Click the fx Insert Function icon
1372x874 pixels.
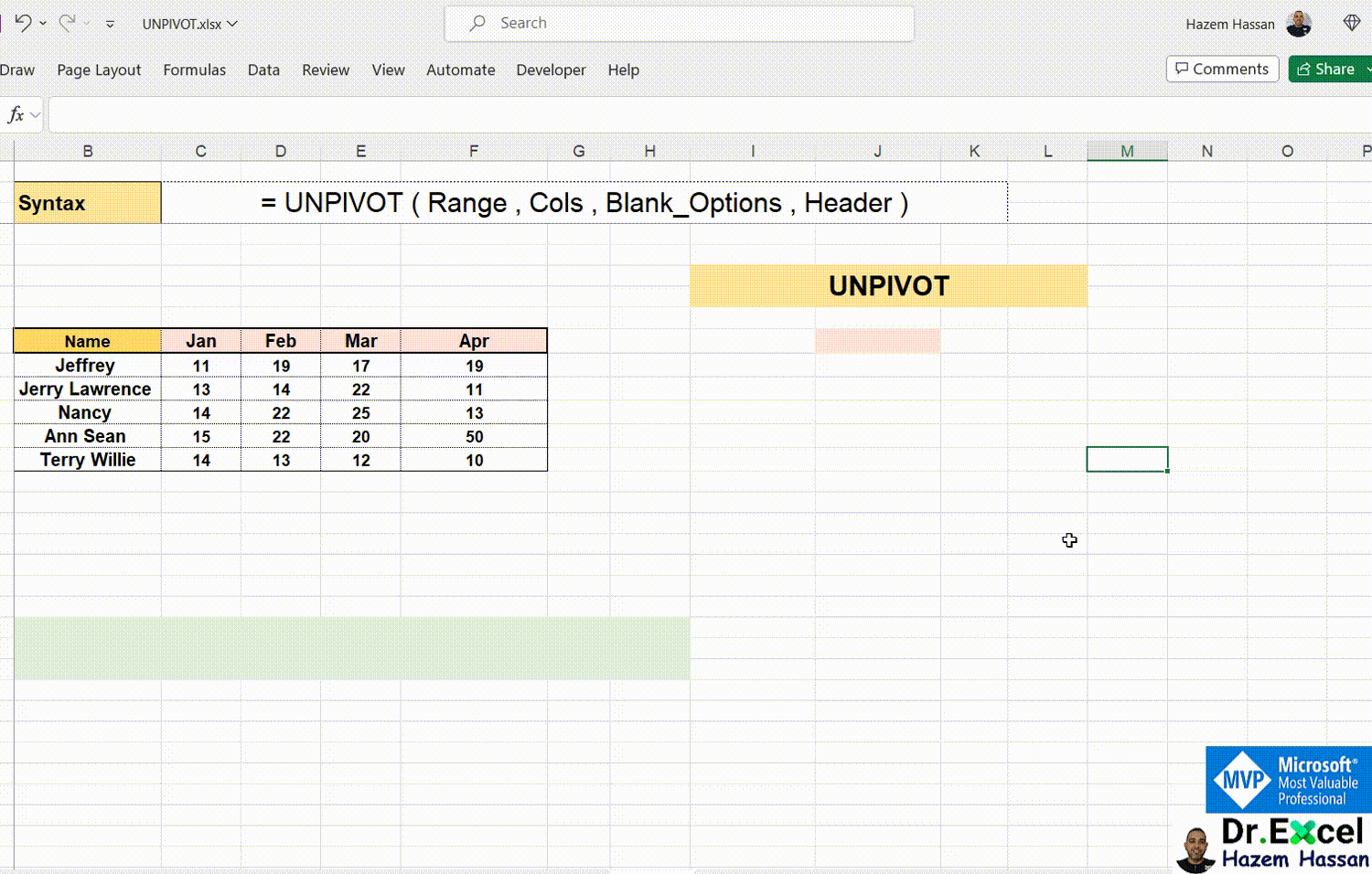tap(15, 114)
